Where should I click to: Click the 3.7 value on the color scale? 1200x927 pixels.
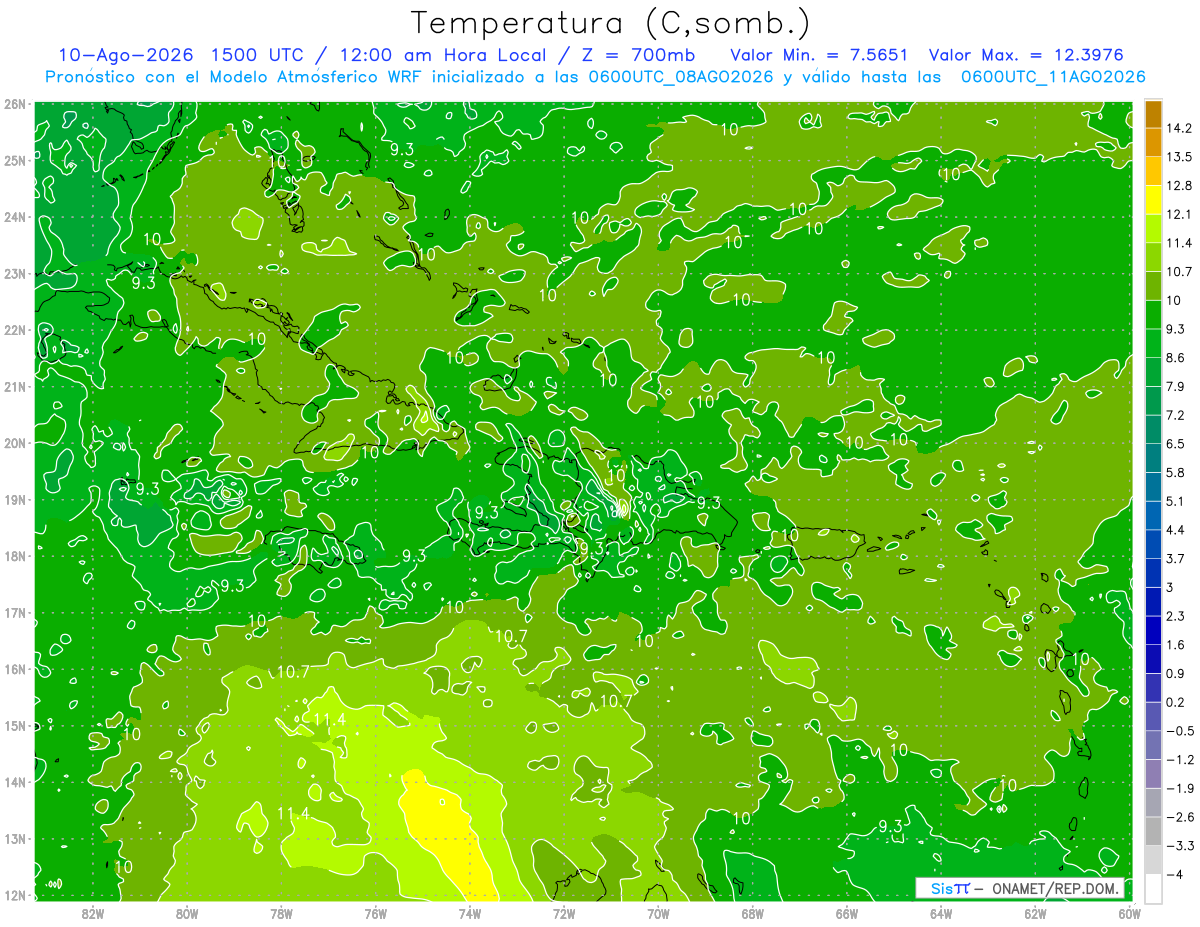pyautogui.click(x=1177, y=558)
